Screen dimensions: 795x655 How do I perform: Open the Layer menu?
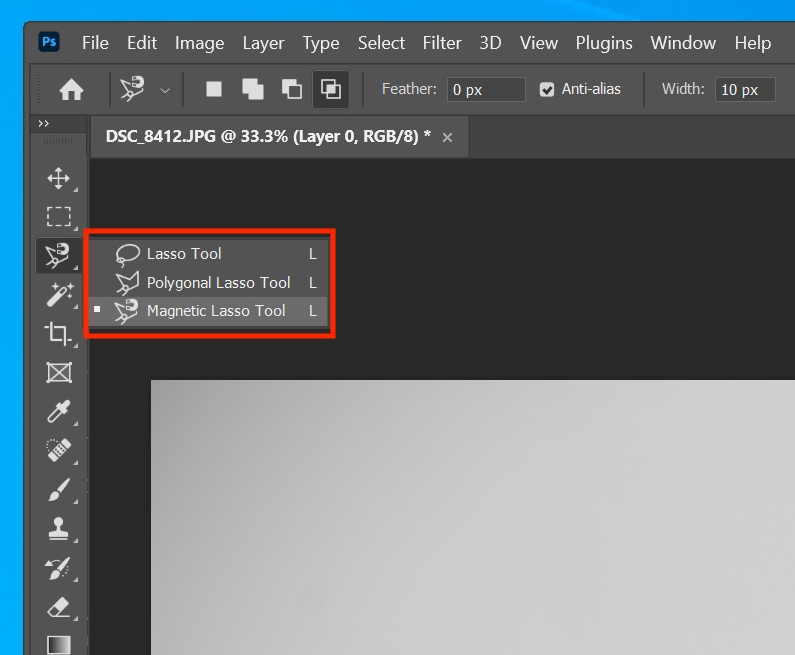[x=263, y=43]
